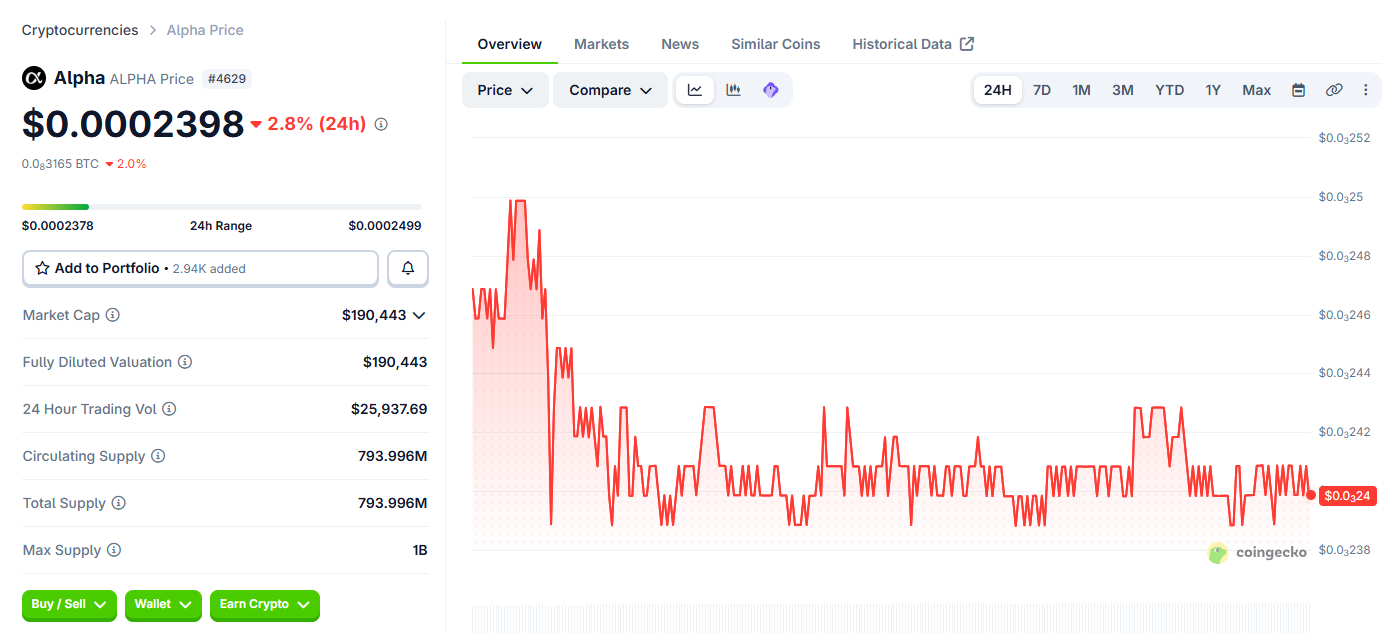Viewport: 1389px width, 633px height.
Task: Click the $0.0002378 range low value
Action: pyautogui.click(x=58, y=226)
